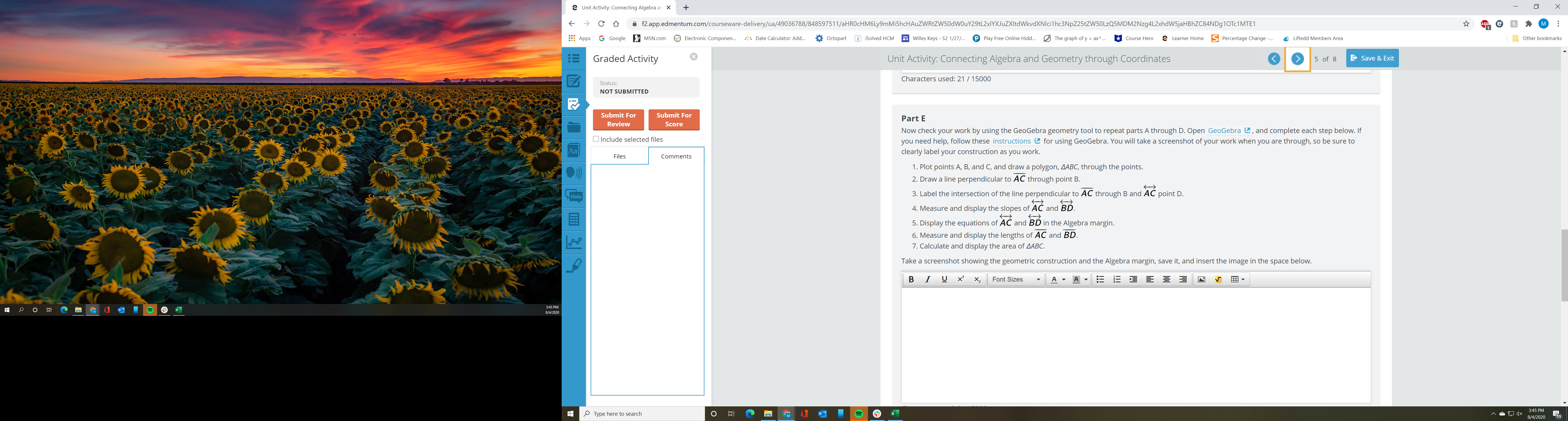Apply the background highlight color swatch

1076,279
